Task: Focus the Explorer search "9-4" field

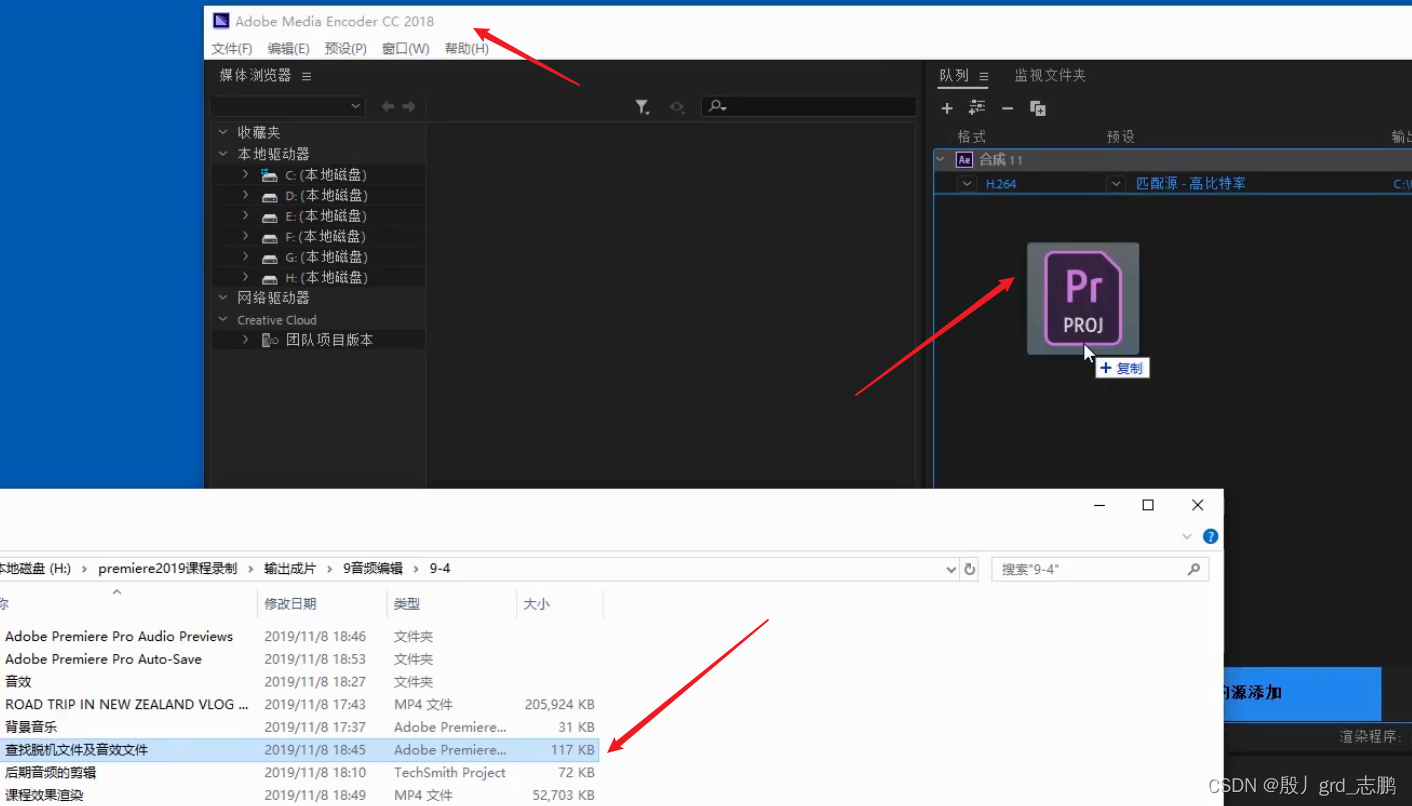Action: pyautogui.click(x=1100, y=569)
